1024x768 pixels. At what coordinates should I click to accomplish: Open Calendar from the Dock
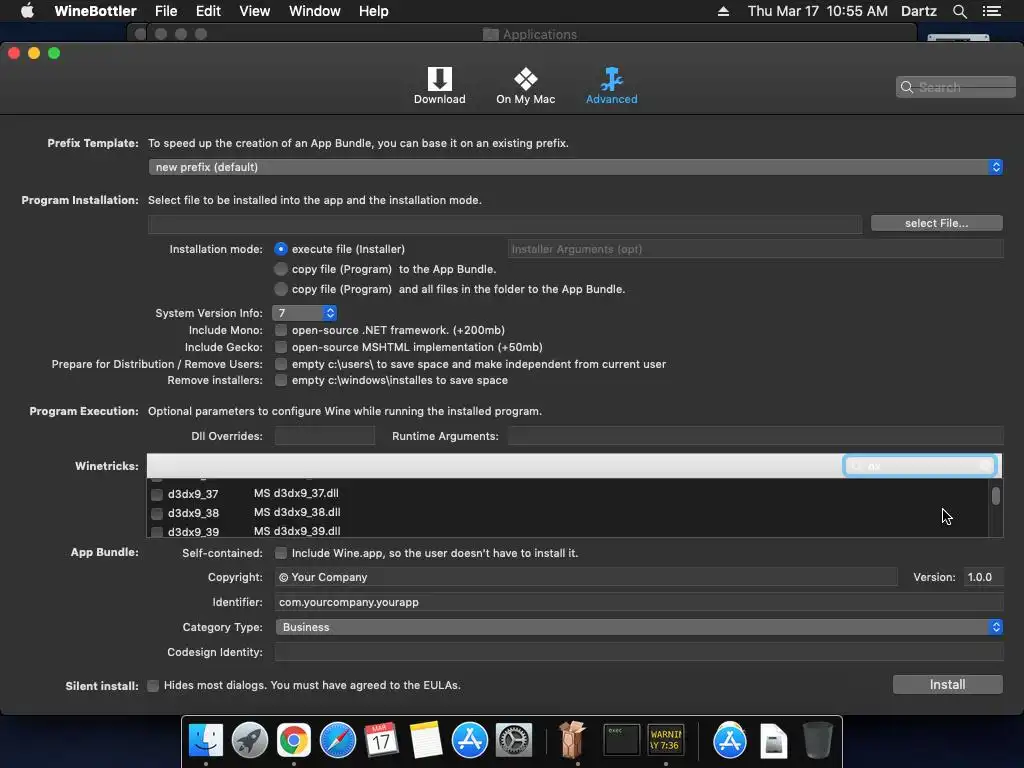[381, 740]
